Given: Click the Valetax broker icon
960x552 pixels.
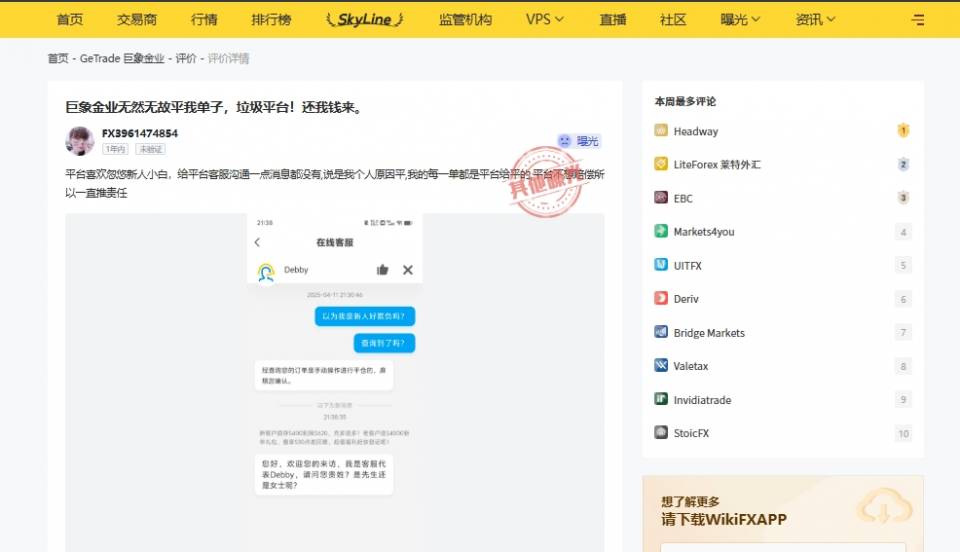Looking at the screenshot, I should click(x=661, y=365).
